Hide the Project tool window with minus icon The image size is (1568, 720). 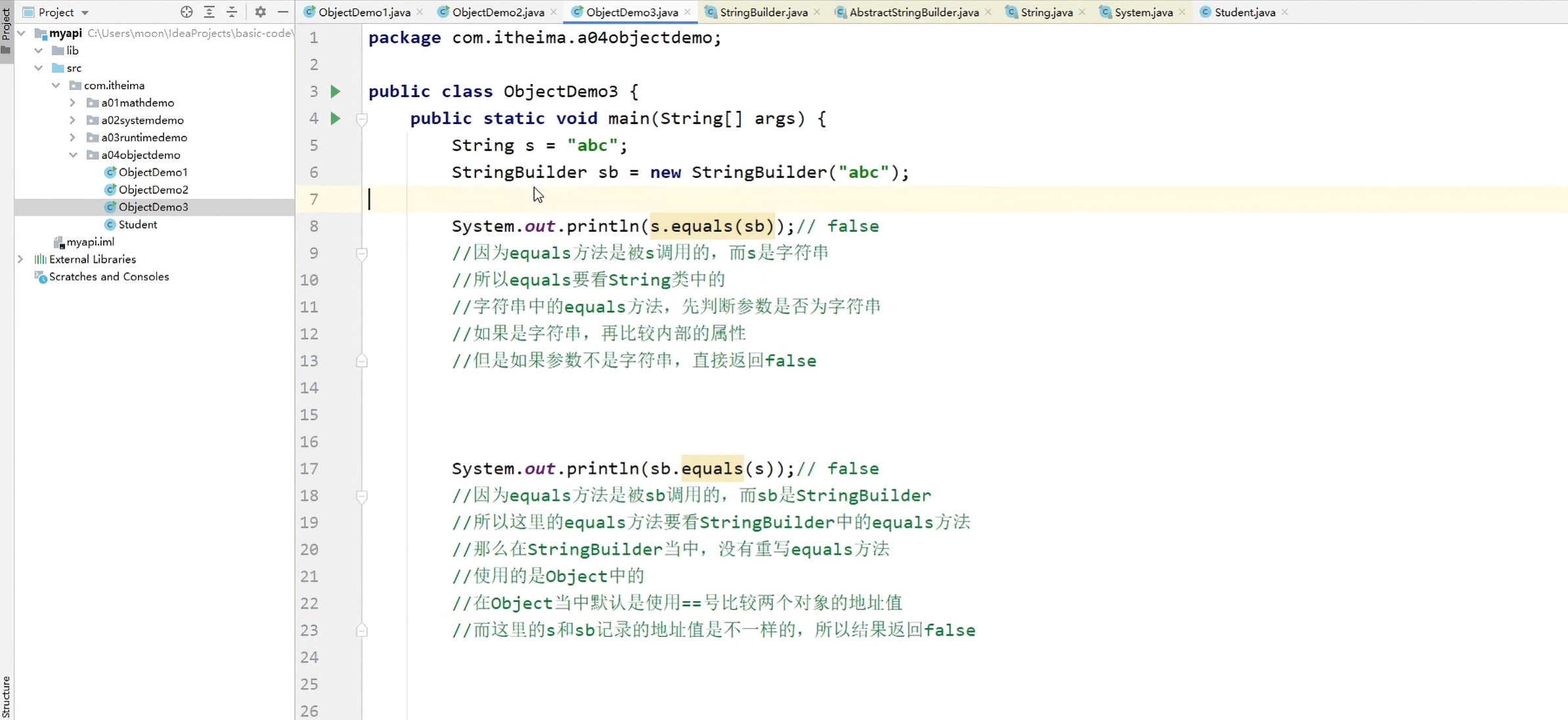point(283,12)
